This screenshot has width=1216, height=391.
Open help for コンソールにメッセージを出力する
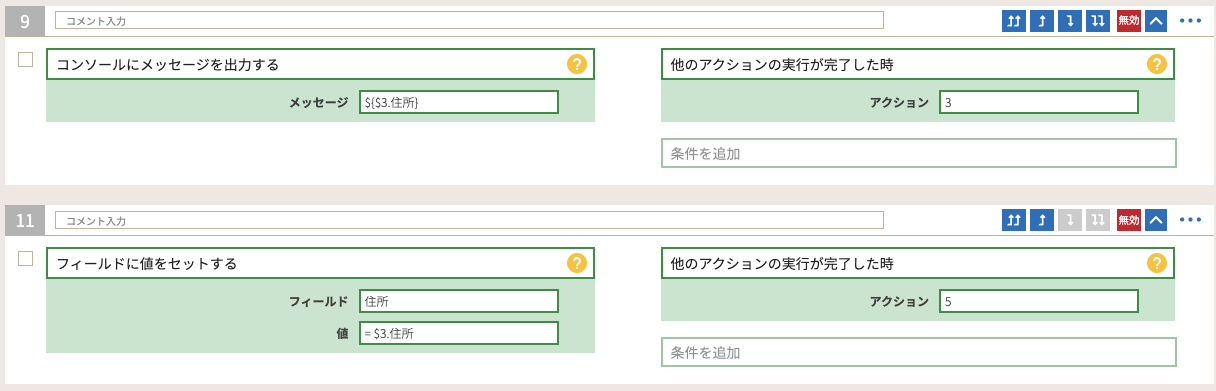point(577,64)
